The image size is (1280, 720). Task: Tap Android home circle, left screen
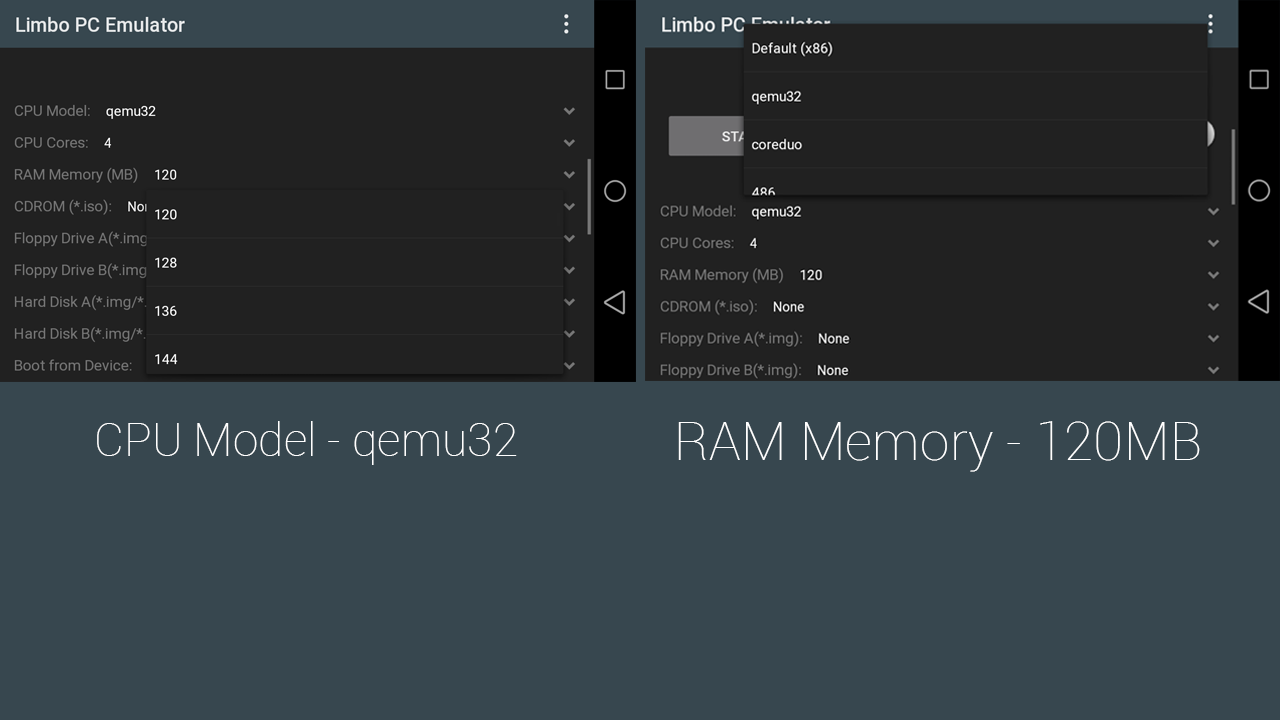615,191
